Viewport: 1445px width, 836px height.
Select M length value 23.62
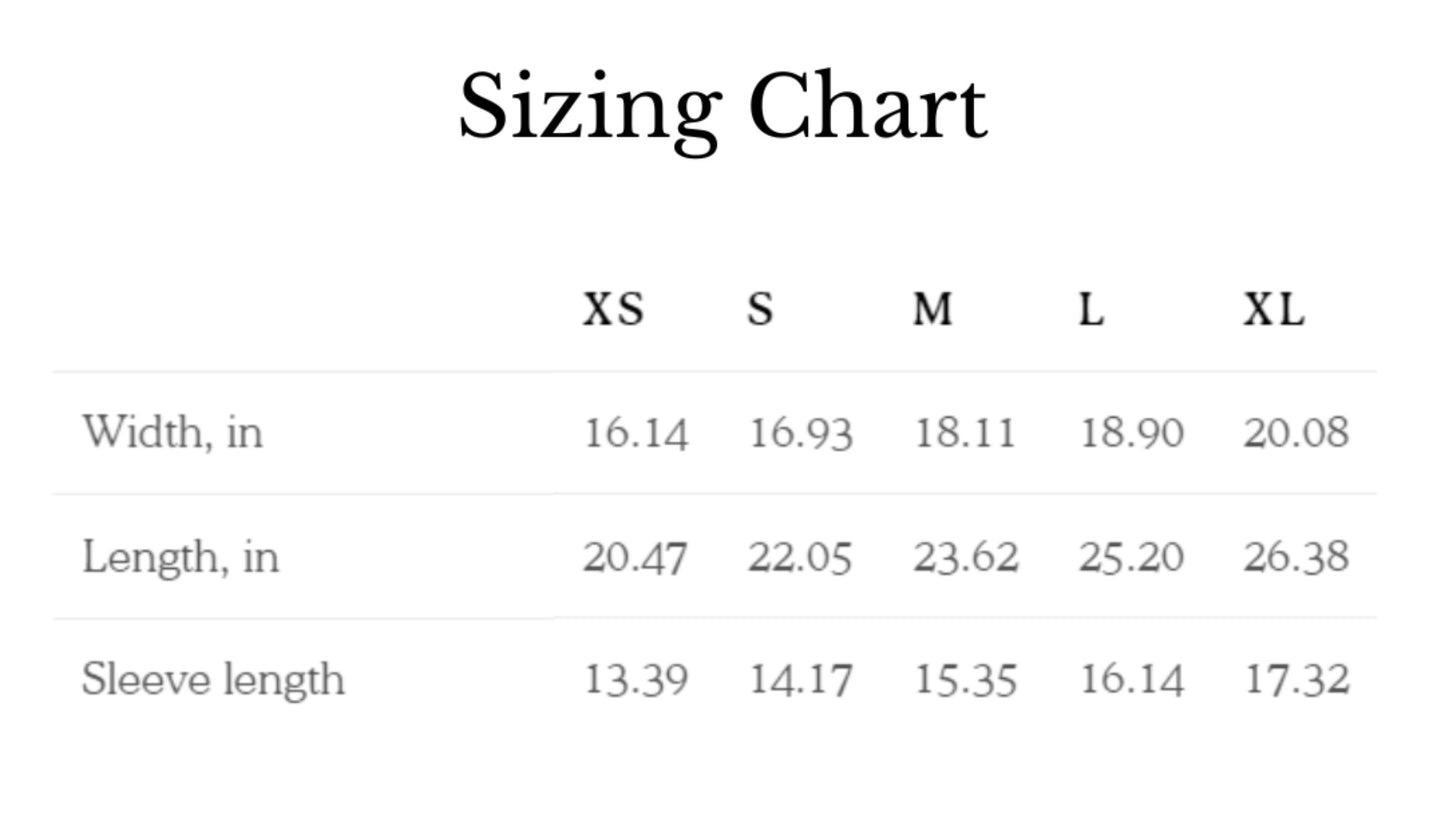click(965, 557)
